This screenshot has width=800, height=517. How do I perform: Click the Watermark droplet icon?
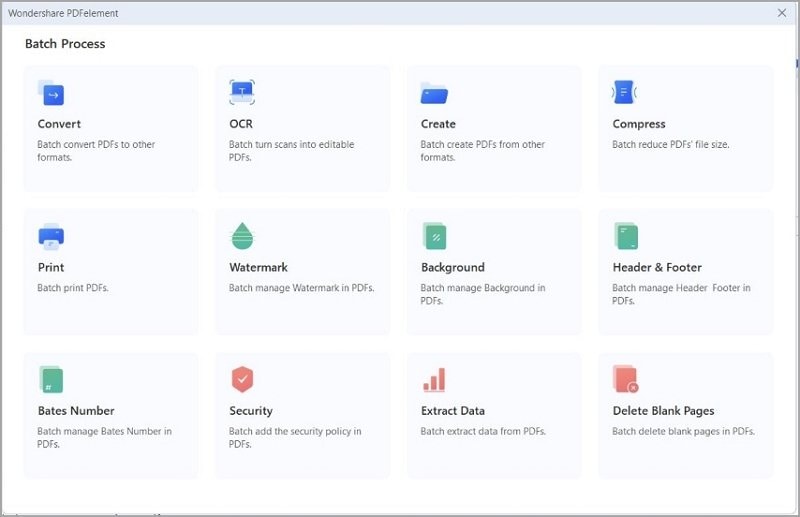coord(242,236)
